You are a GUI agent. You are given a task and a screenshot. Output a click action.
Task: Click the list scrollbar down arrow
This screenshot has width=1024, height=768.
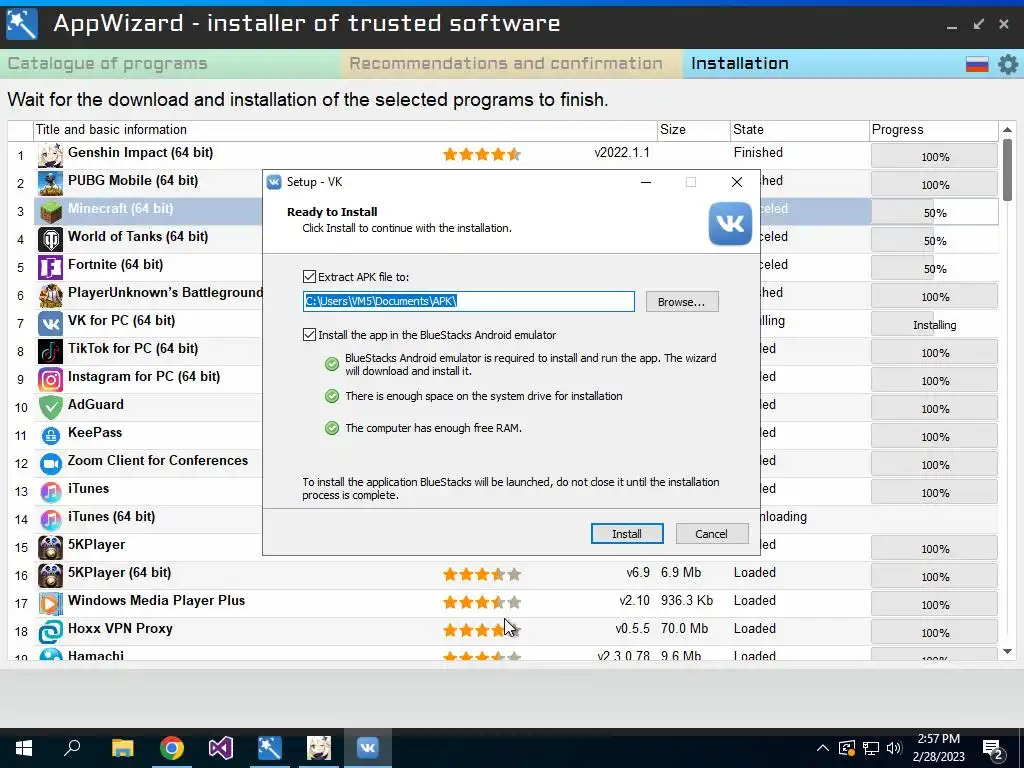click(1008, 651)
